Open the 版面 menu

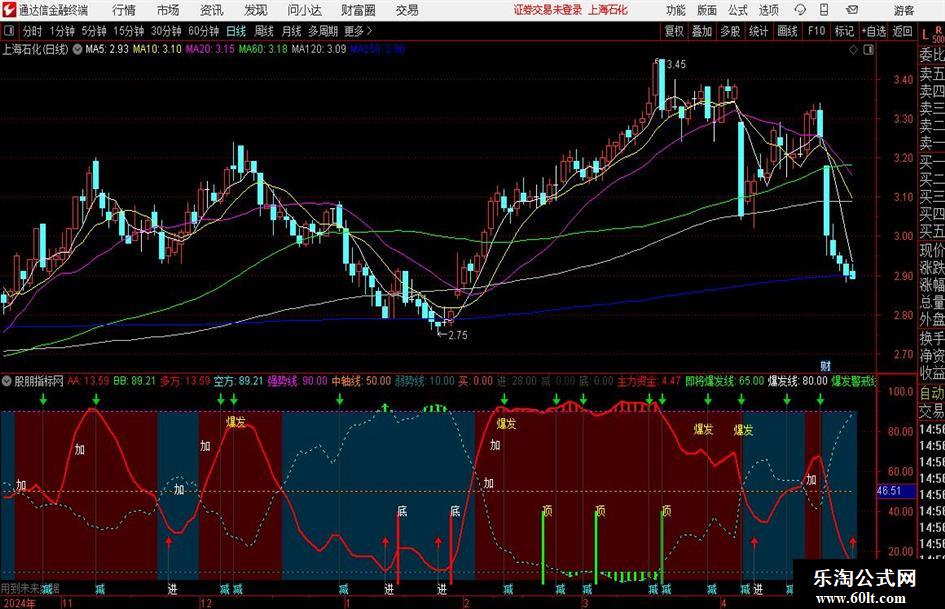pyautogui.click(x=707, y=10)
